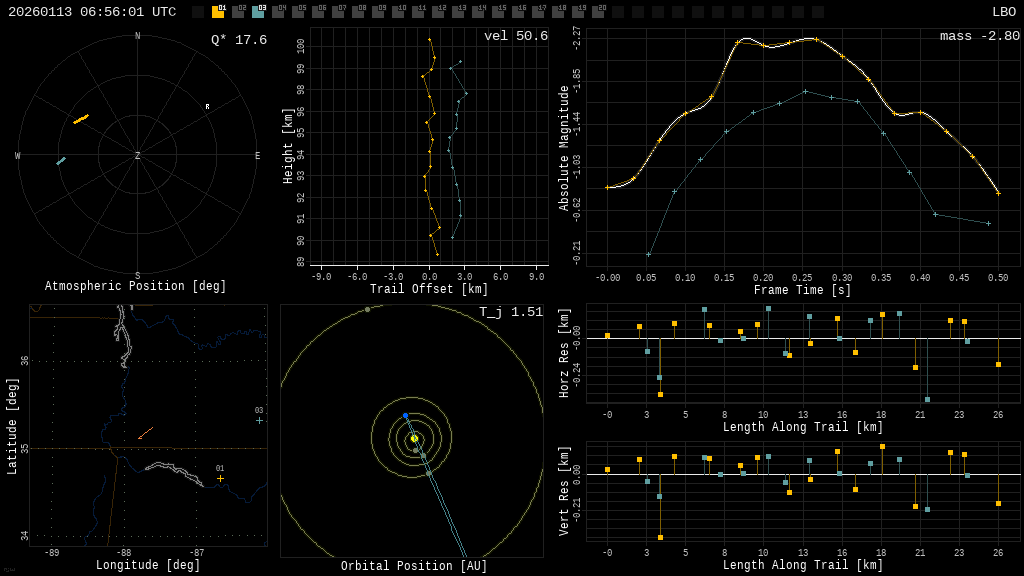
Task: Click the UTC timestamp in top left
Action: pyautogui.click(x=92, y=12)
